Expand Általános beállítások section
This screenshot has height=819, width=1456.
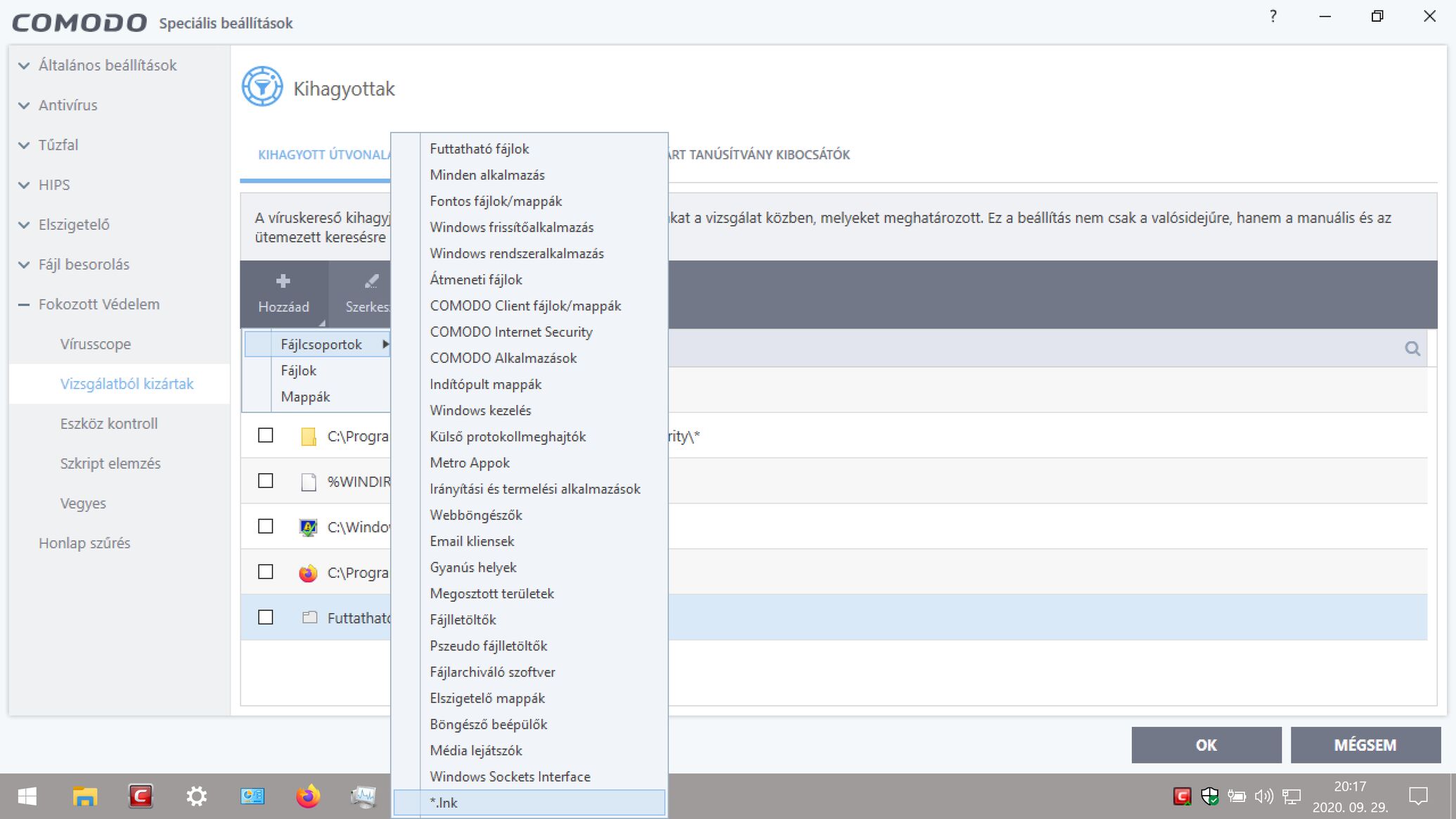pos(24,65)
